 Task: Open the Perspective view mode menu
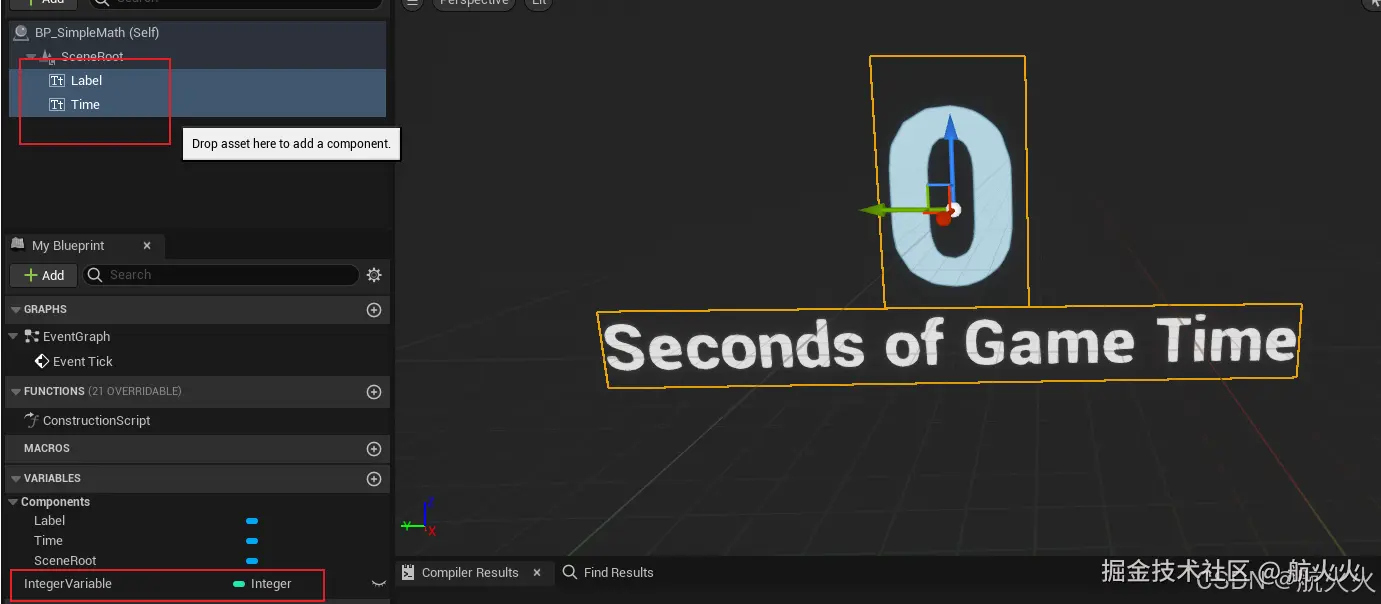(474, 3)
